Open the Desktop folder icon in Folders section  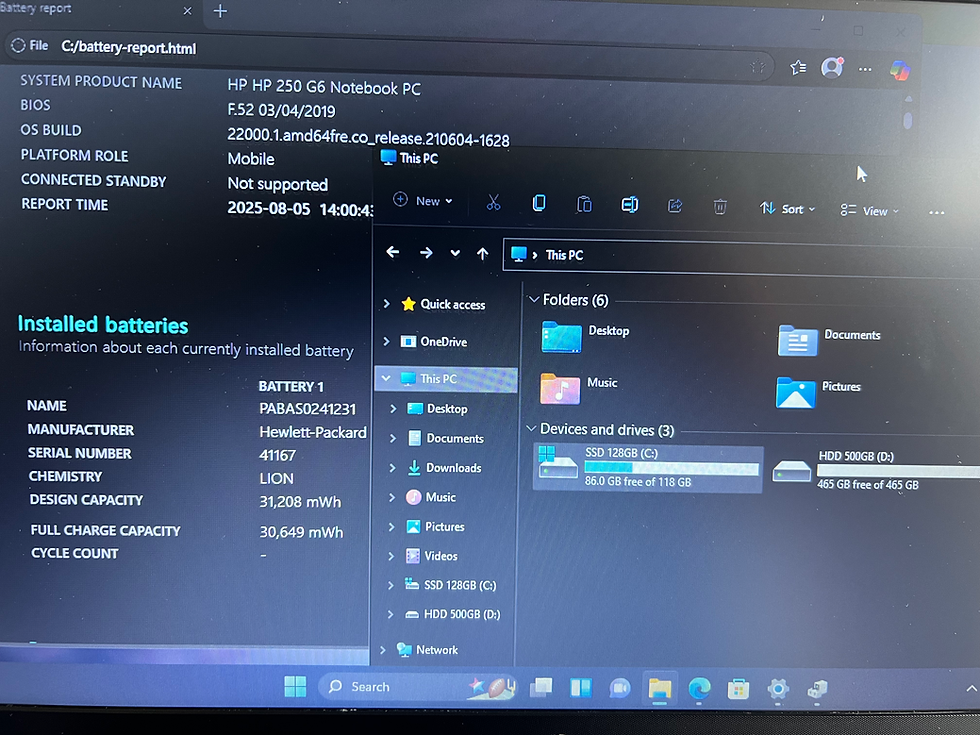click(x=561, y=336)
